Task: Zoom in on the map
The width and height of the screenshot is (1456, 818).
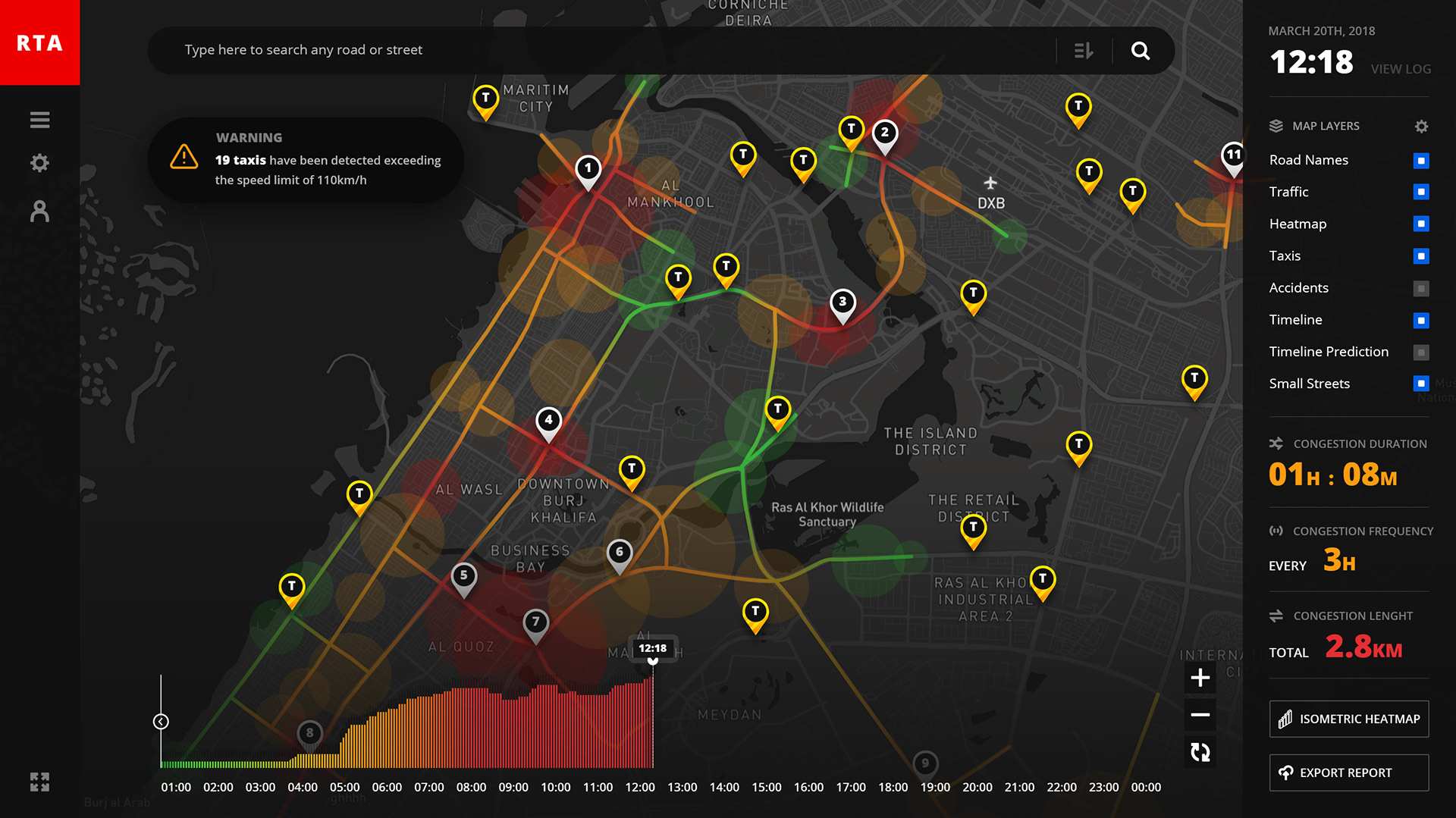Action: [x=1200, y=678]
